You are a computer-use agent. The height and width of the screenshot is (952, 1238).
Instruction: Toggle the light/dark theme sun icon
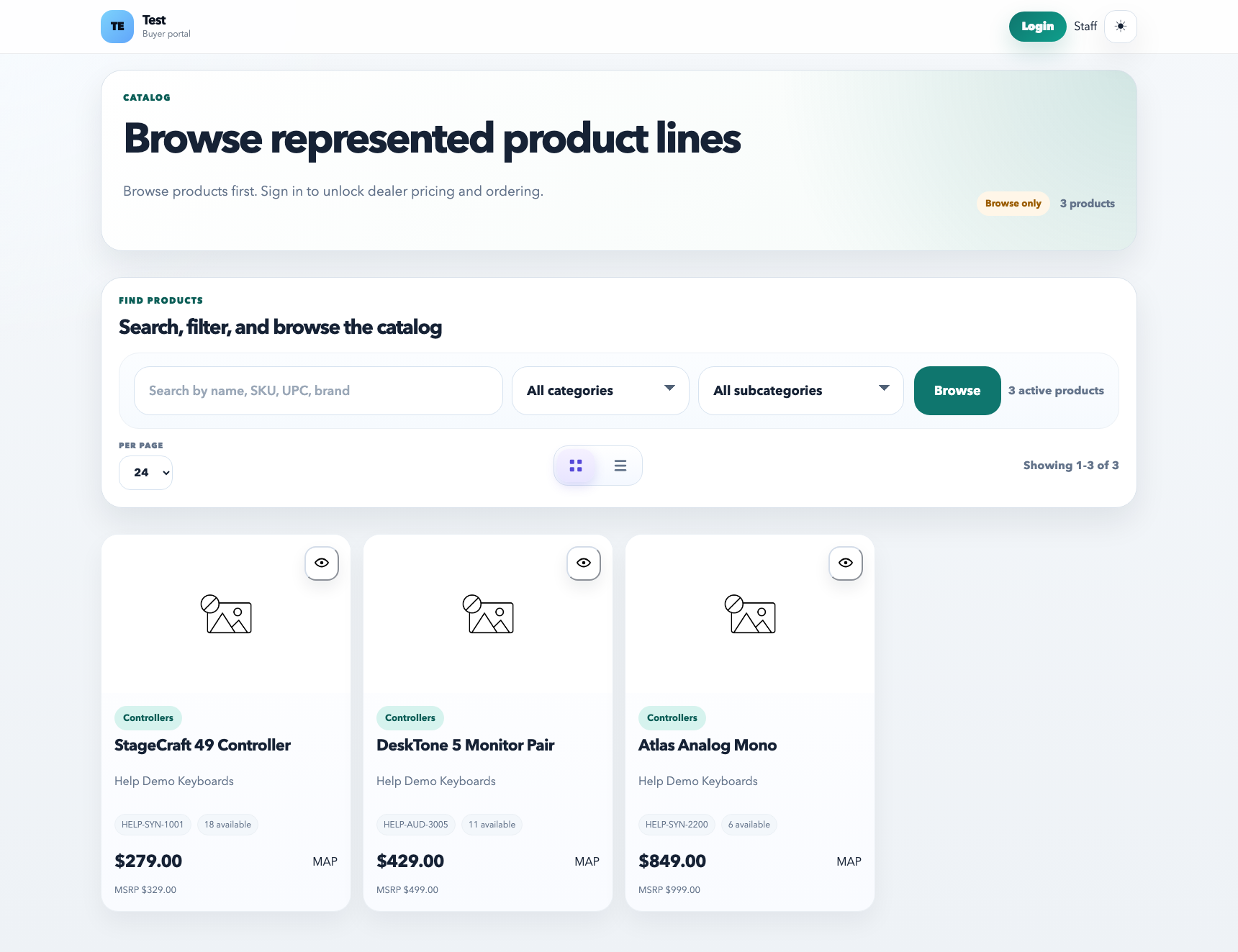pos(1121,27)
